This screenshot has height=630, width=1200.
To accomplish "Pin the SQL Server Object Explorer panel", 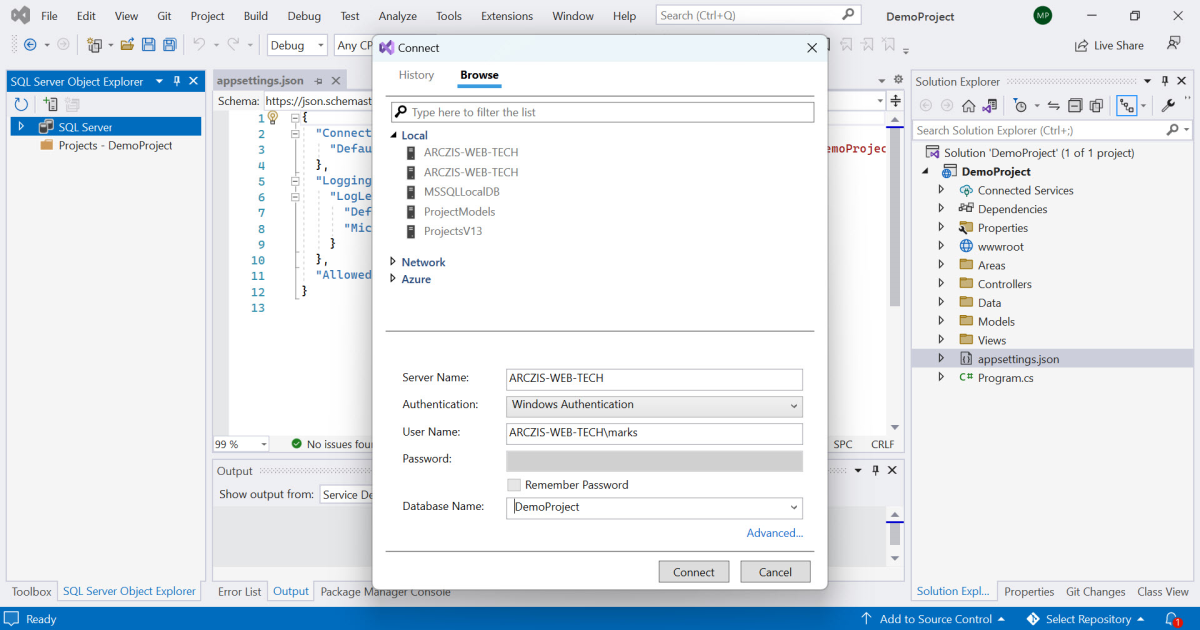I will point(177,81).
